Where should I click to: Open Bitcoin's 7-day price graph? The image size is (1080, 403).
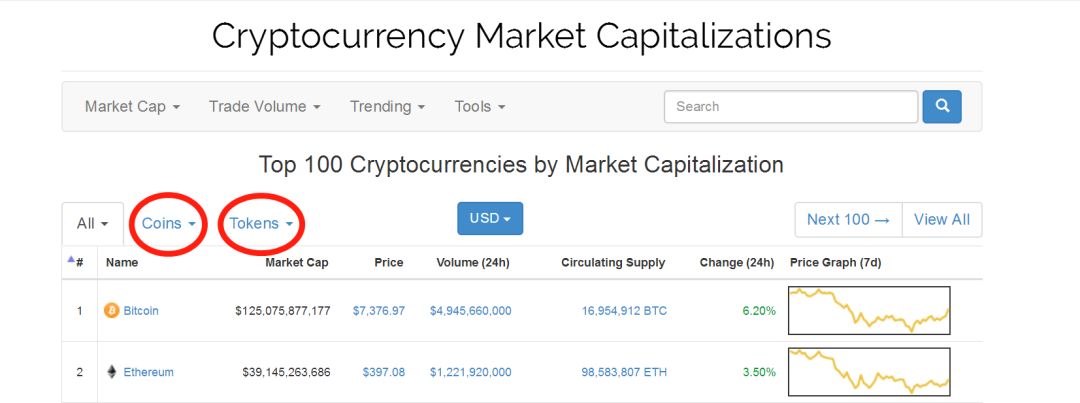[x=868, y=310]
